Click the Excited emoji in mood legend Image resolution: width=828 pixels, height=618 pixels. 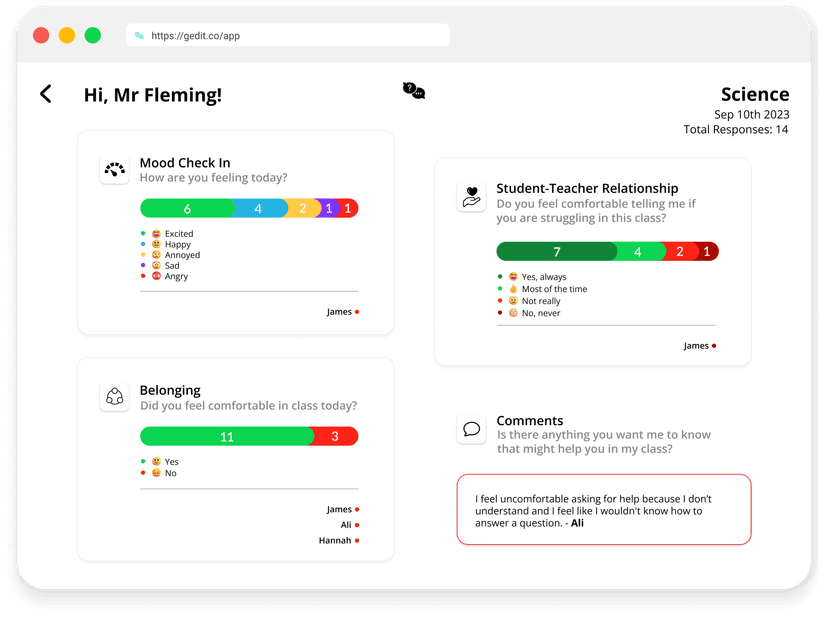tap(156, 234)
